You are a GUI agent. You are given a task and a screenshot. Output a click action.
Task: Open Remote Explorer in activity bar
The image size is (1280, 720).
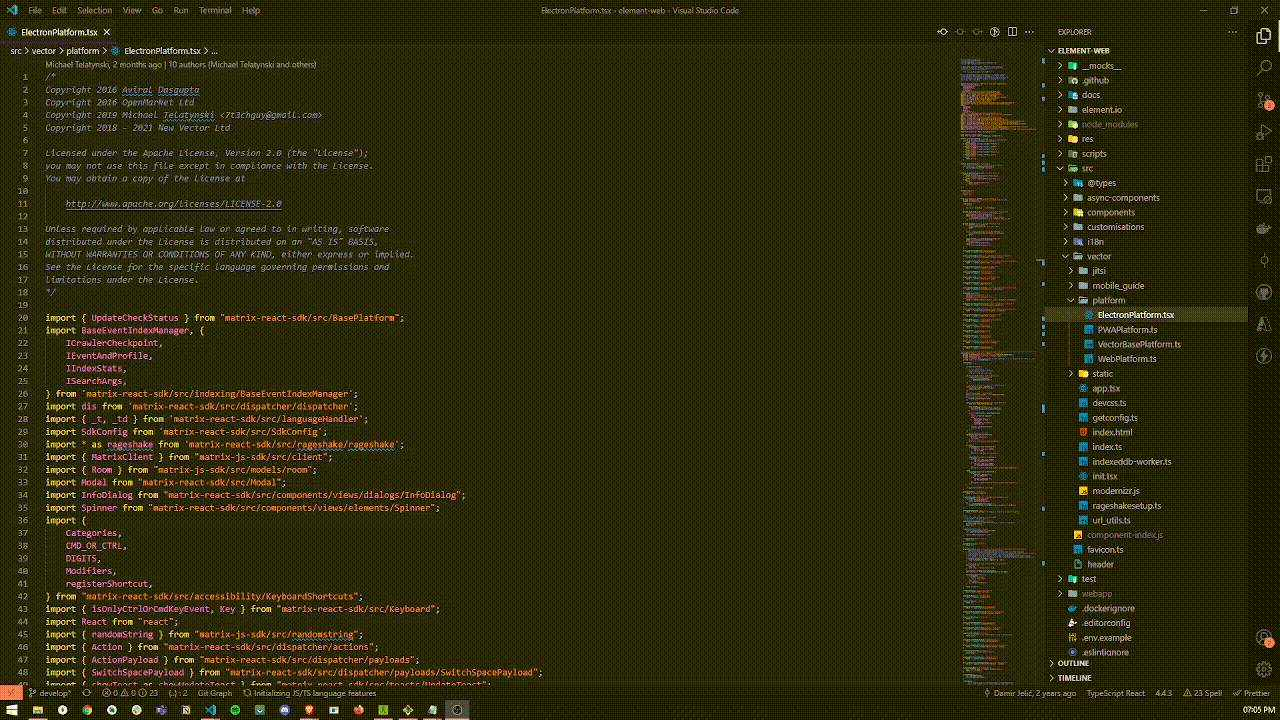(x=1263, y=197)
